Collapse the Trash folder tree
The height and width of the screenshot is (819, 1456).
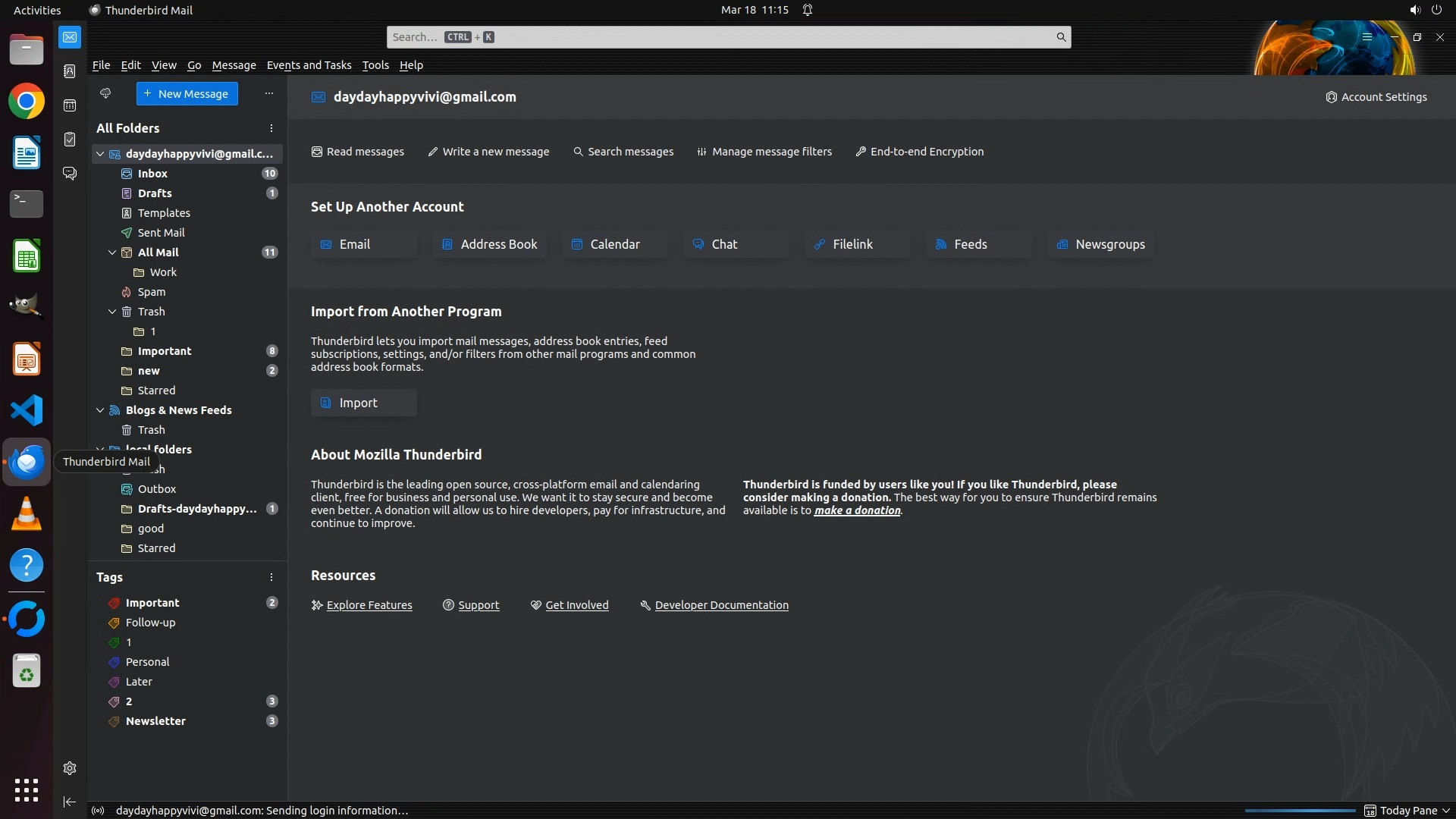tap(112, 312)
